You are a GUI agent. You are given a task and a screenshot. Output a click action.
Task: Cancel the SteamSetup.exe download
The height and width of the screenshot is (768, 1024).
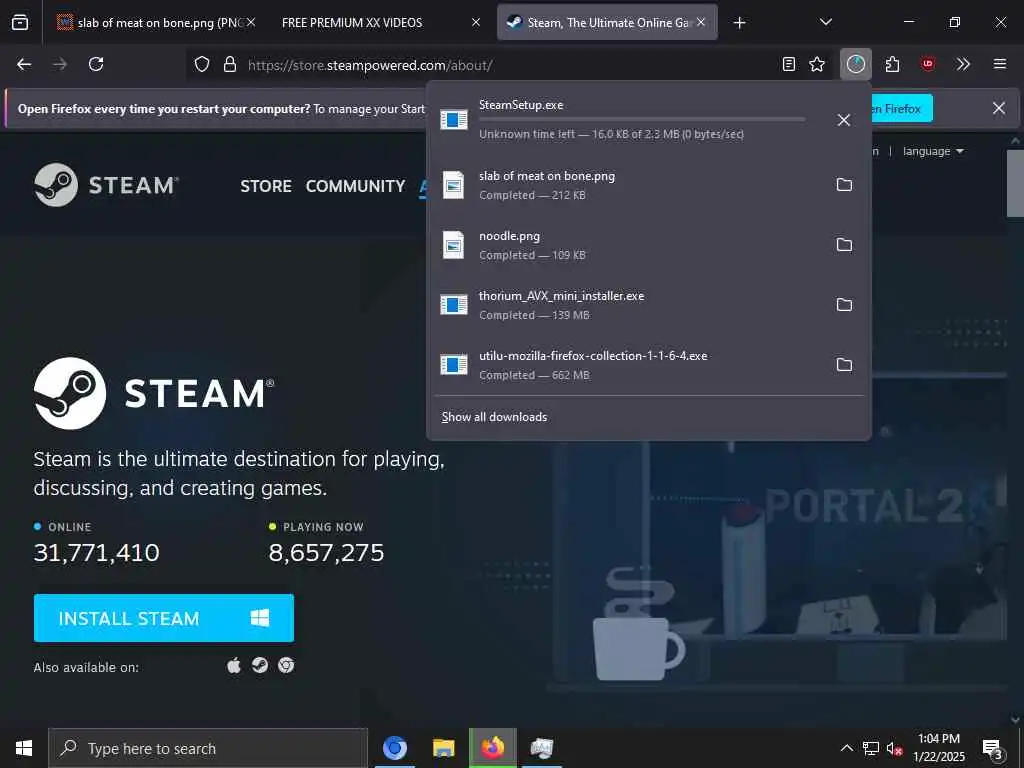pos(844,120)
